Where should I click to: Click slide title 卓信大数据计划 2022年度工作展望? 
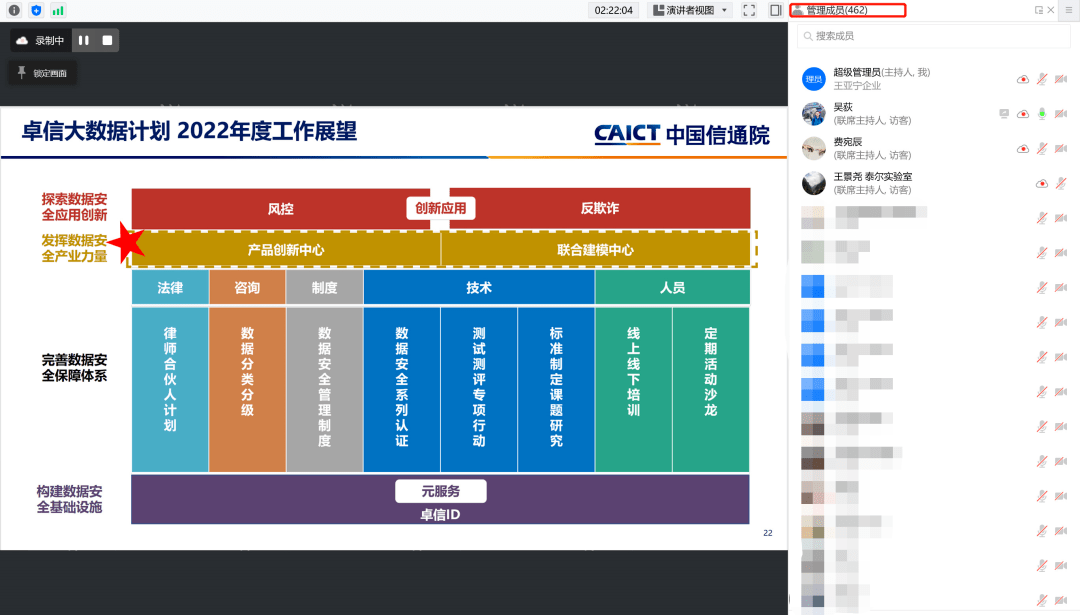click(x=189, y=131)
